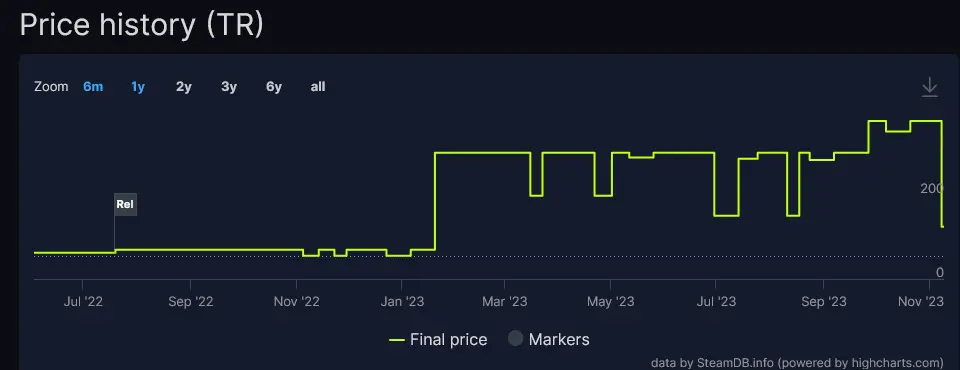Click the Price history (TR) heading

click(x=141, y=26)
